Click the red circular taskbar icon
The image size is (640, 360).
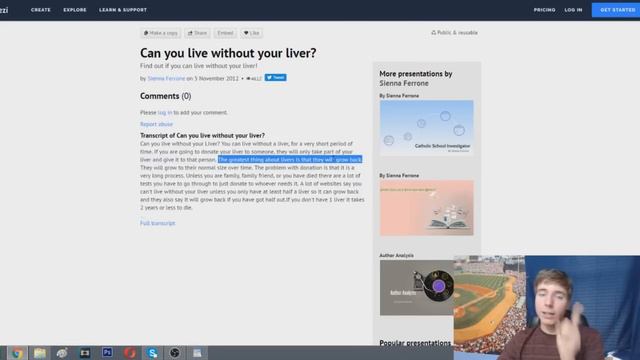(130, 353)
